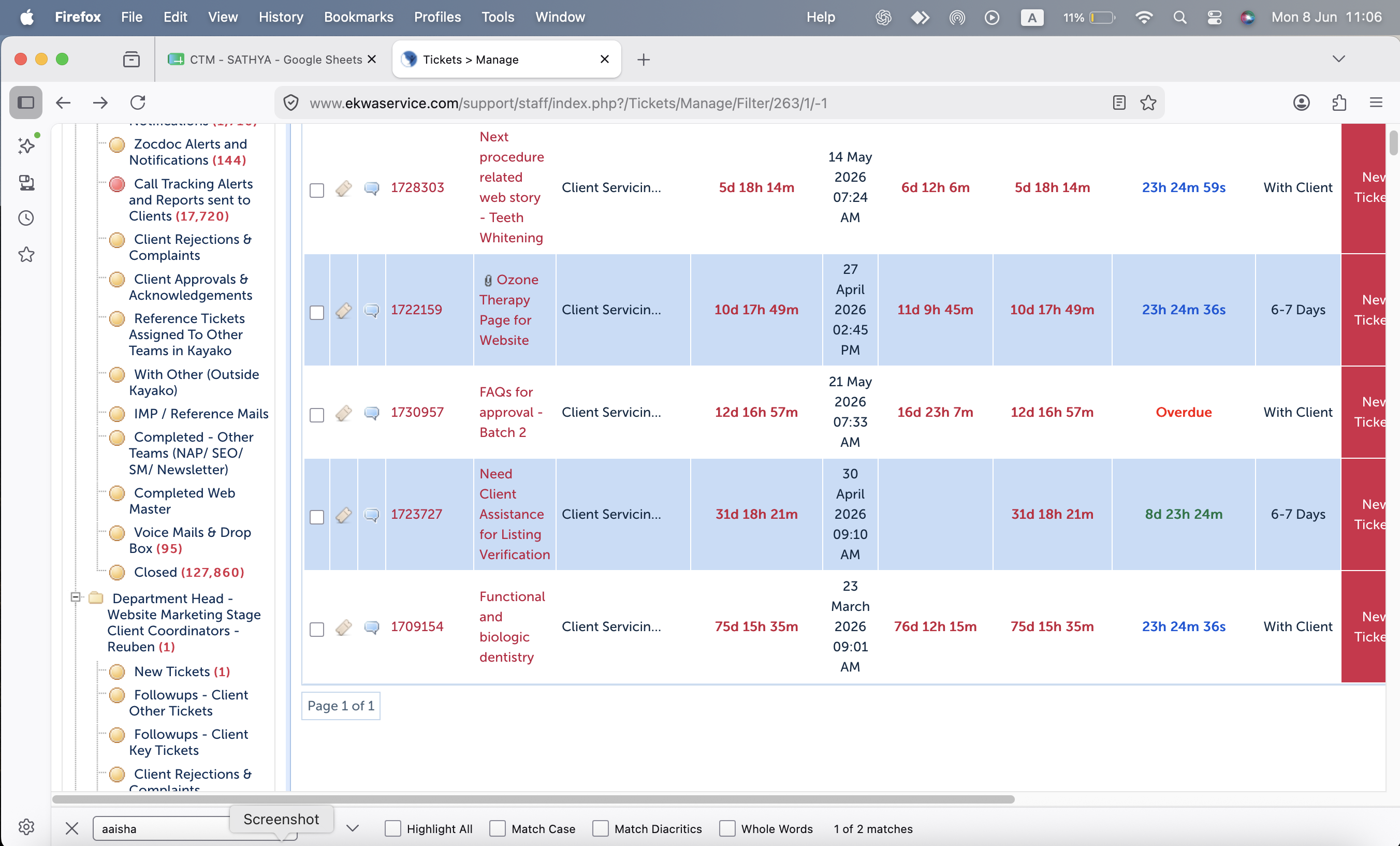Click the reply bubble icon for ticket 1709154
The image size is (1400, 846).
click(372, 628)
